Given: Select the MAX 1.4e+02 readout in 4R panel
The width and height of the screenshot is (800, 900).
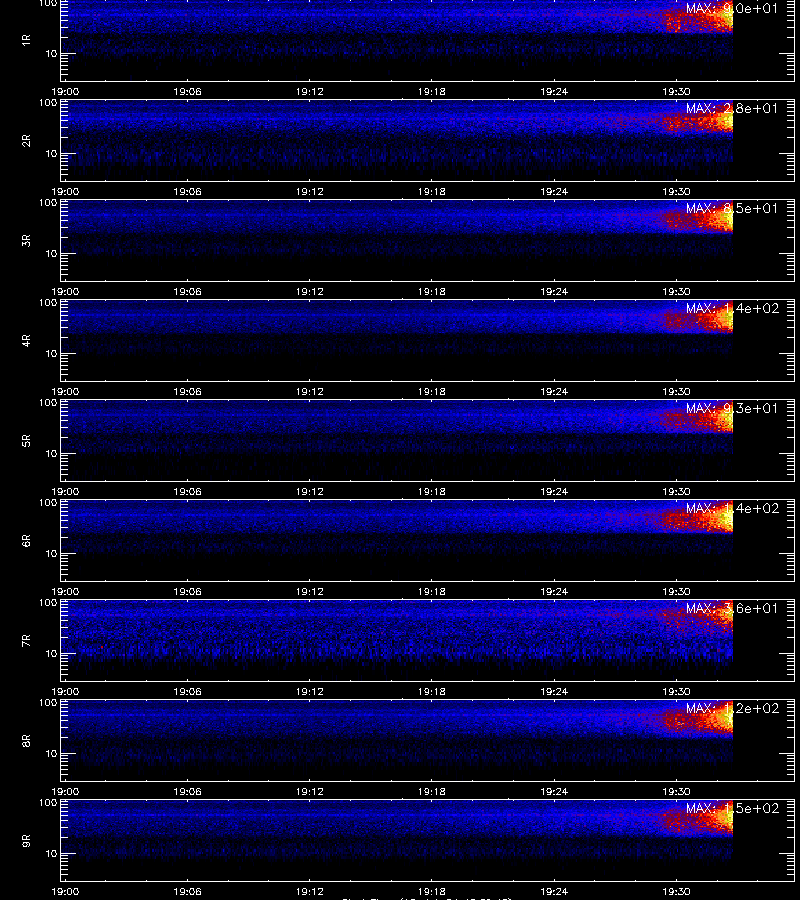Looking at the screenshot, I should [x=732, y=308].
